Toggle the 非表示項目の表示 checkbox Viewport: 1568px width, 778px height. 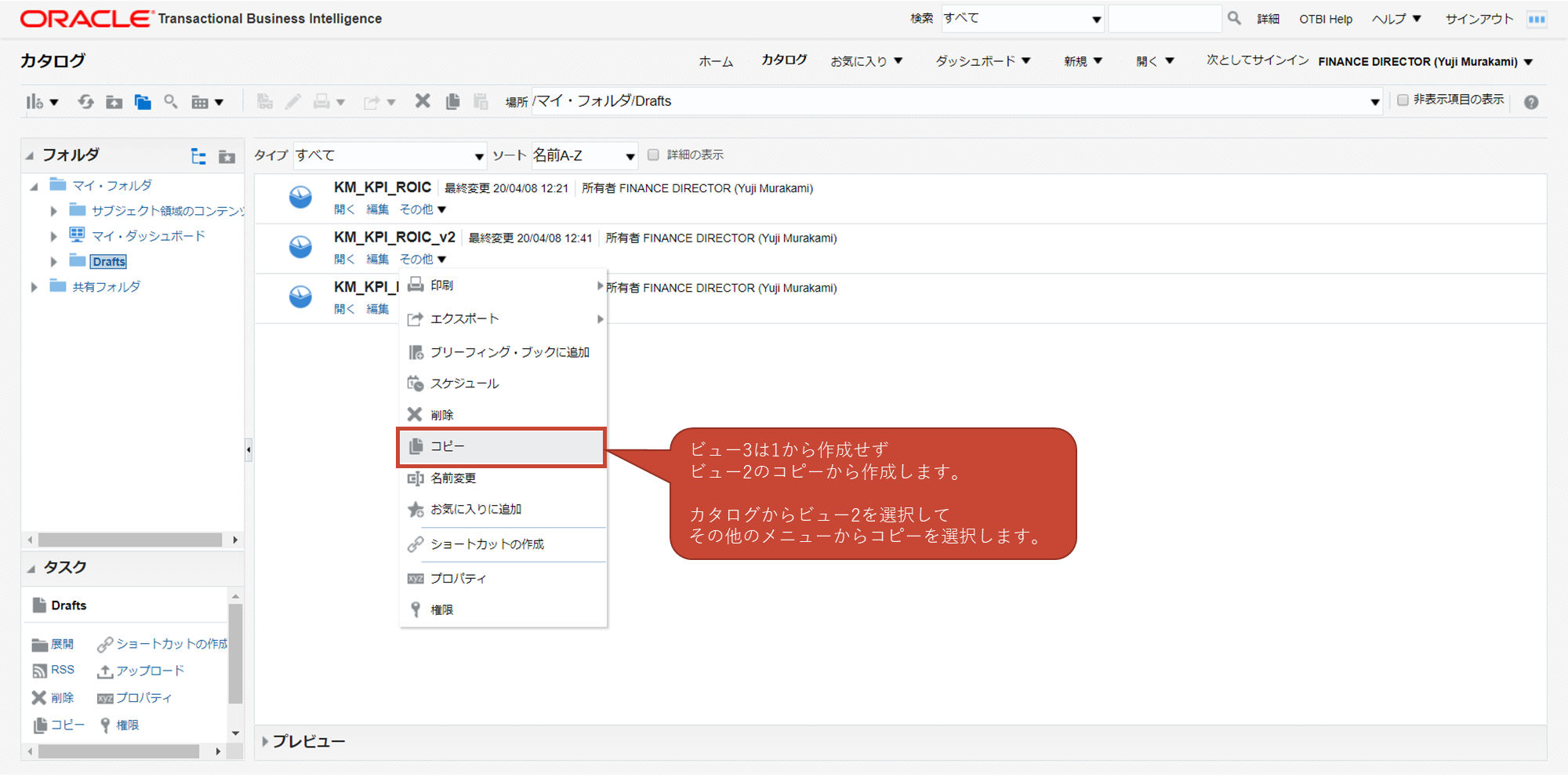pyautogui.click(x=1403, y=100)
